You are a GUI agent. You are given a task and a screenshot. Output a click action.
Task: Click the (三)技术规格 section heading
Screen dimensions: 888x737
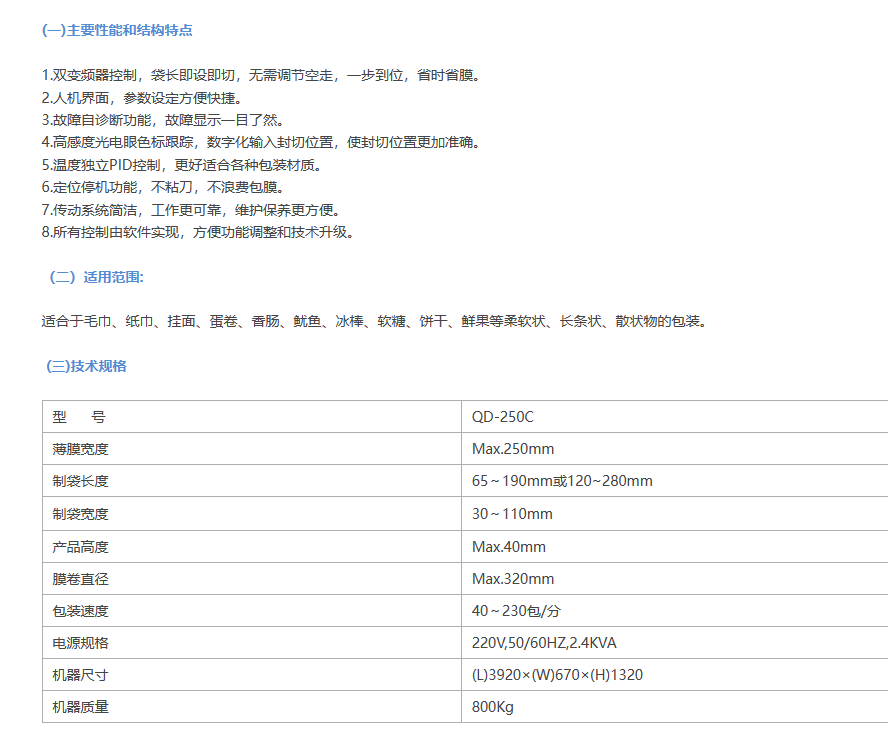(87, 366)
